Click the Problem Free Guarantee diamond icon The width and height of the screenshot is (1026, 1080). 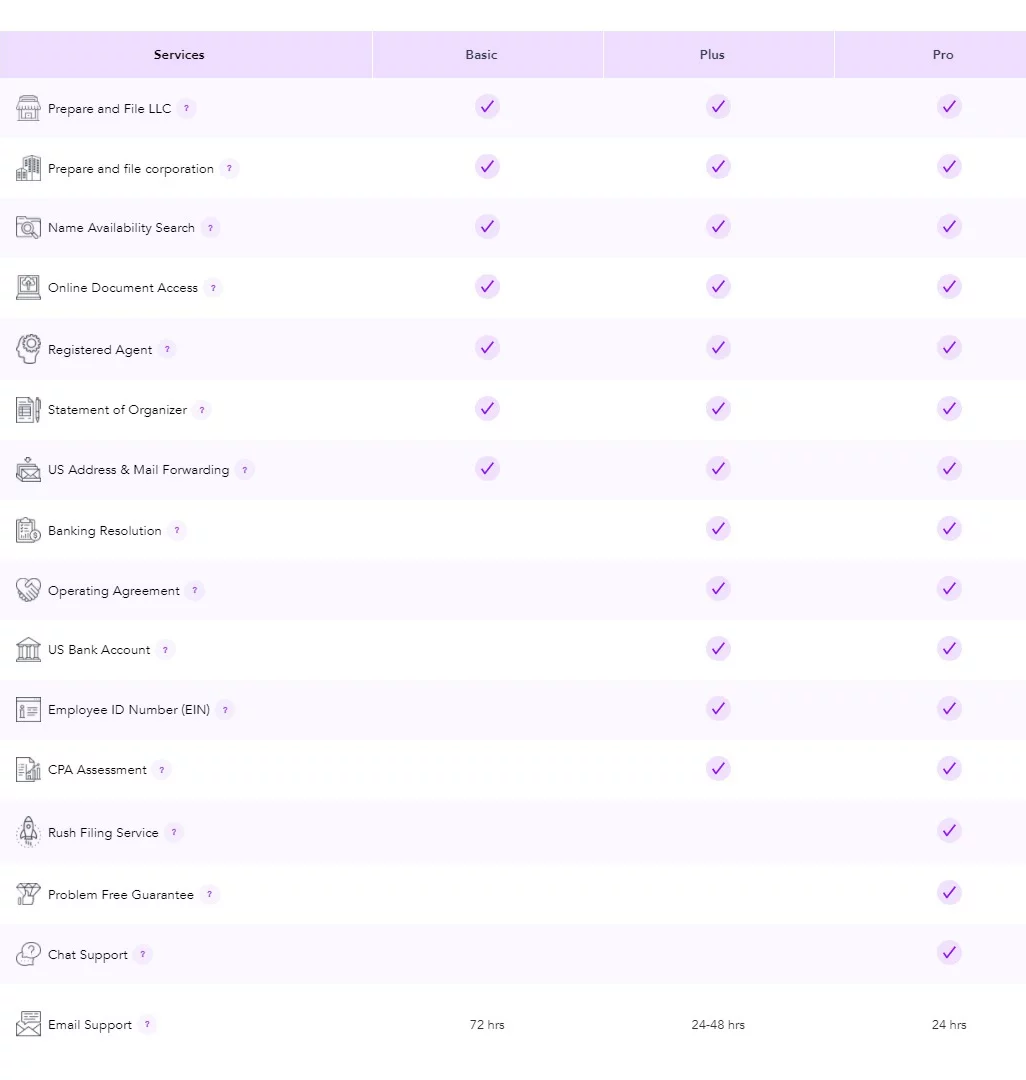[28, 894]
